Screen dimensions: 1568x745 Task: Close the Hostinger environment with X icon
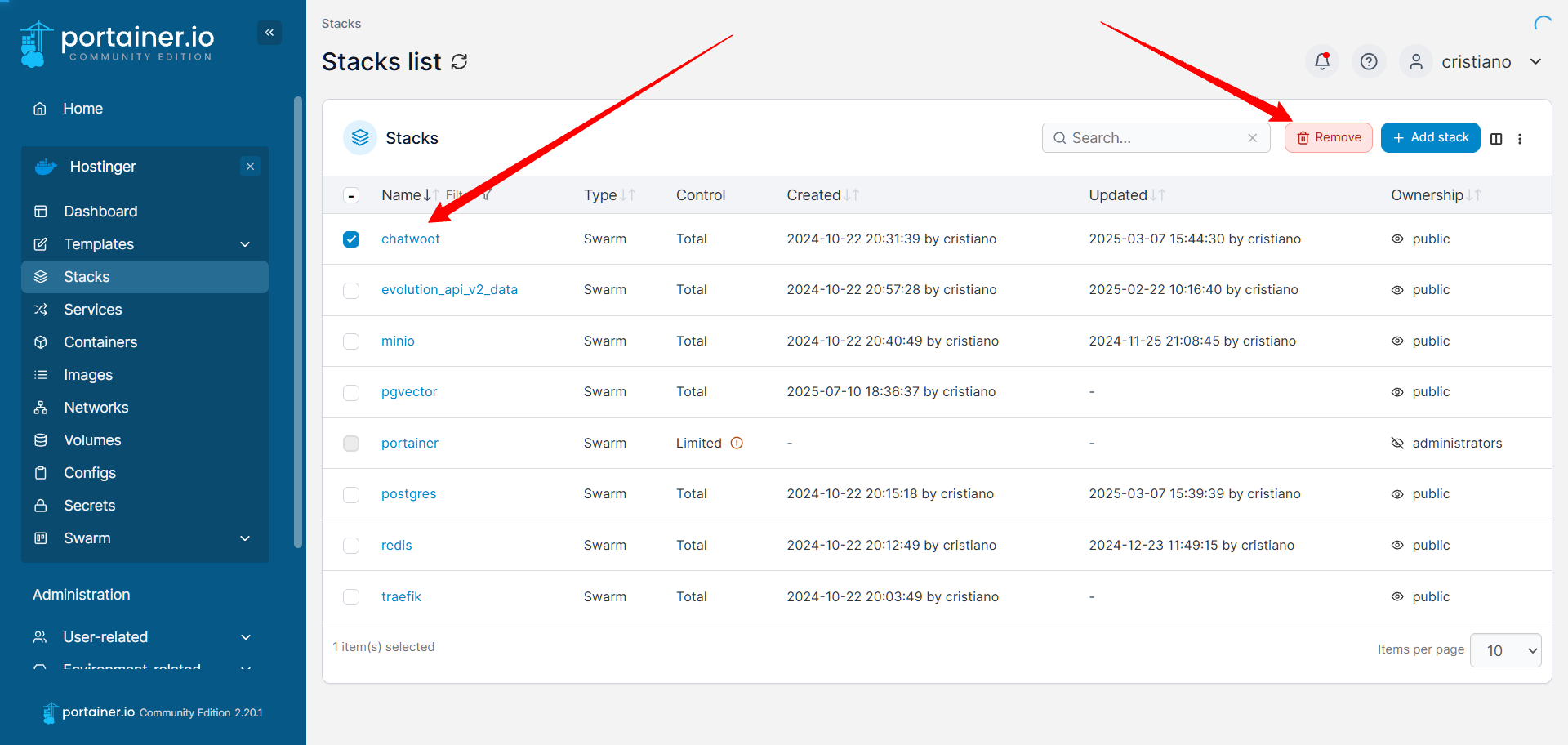tap(250, 167)
